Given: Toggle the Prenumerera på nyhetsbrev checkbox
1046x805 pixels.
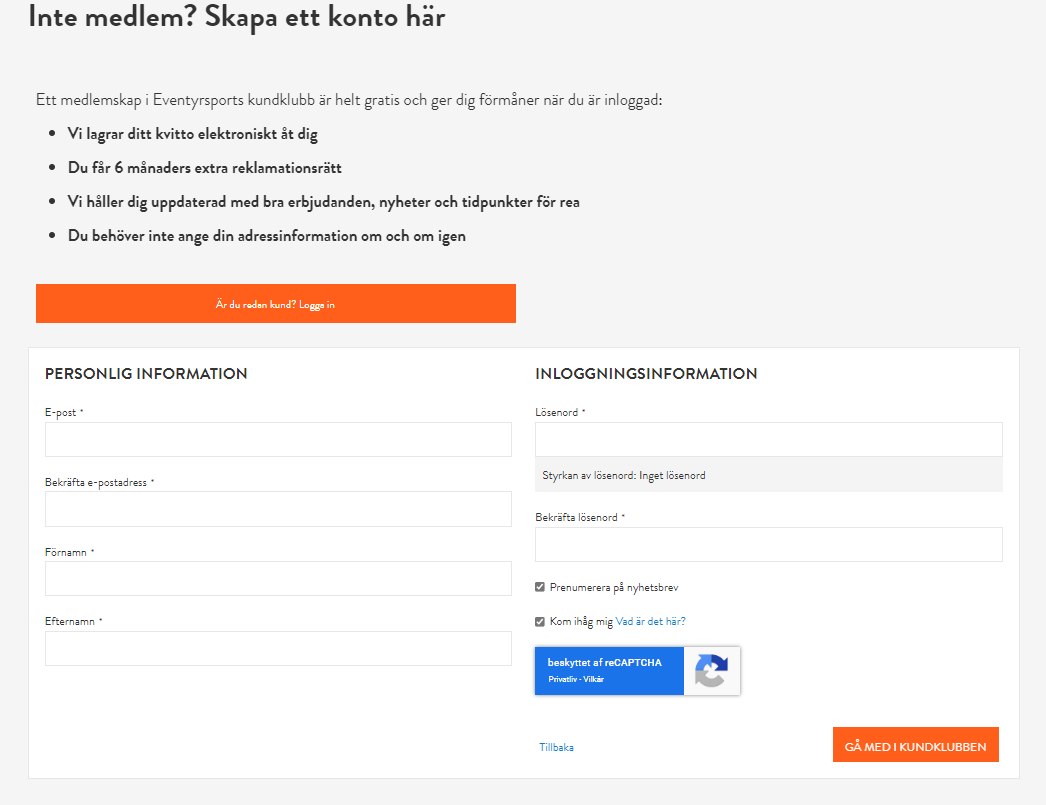Looking at the screenshot, I should (540, 587).
